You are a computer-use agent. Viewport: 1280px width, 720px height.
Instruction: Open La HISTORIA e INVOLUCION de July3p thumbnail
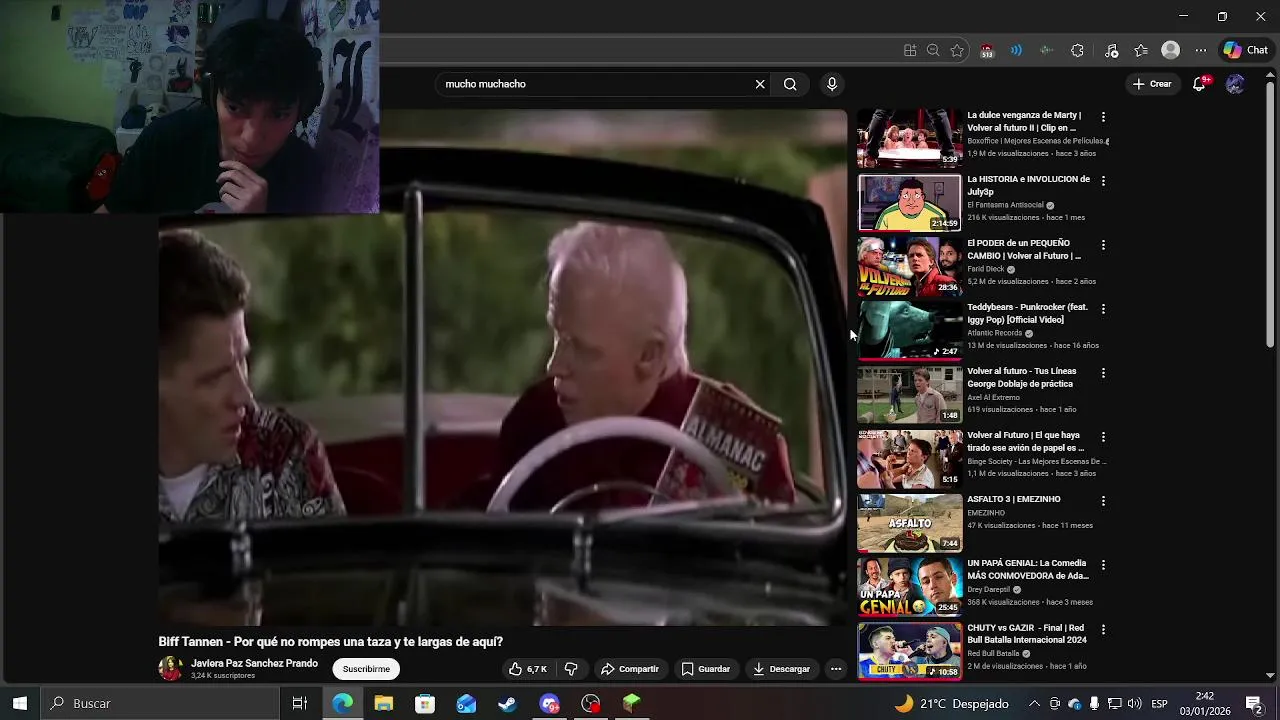(909, 202)
